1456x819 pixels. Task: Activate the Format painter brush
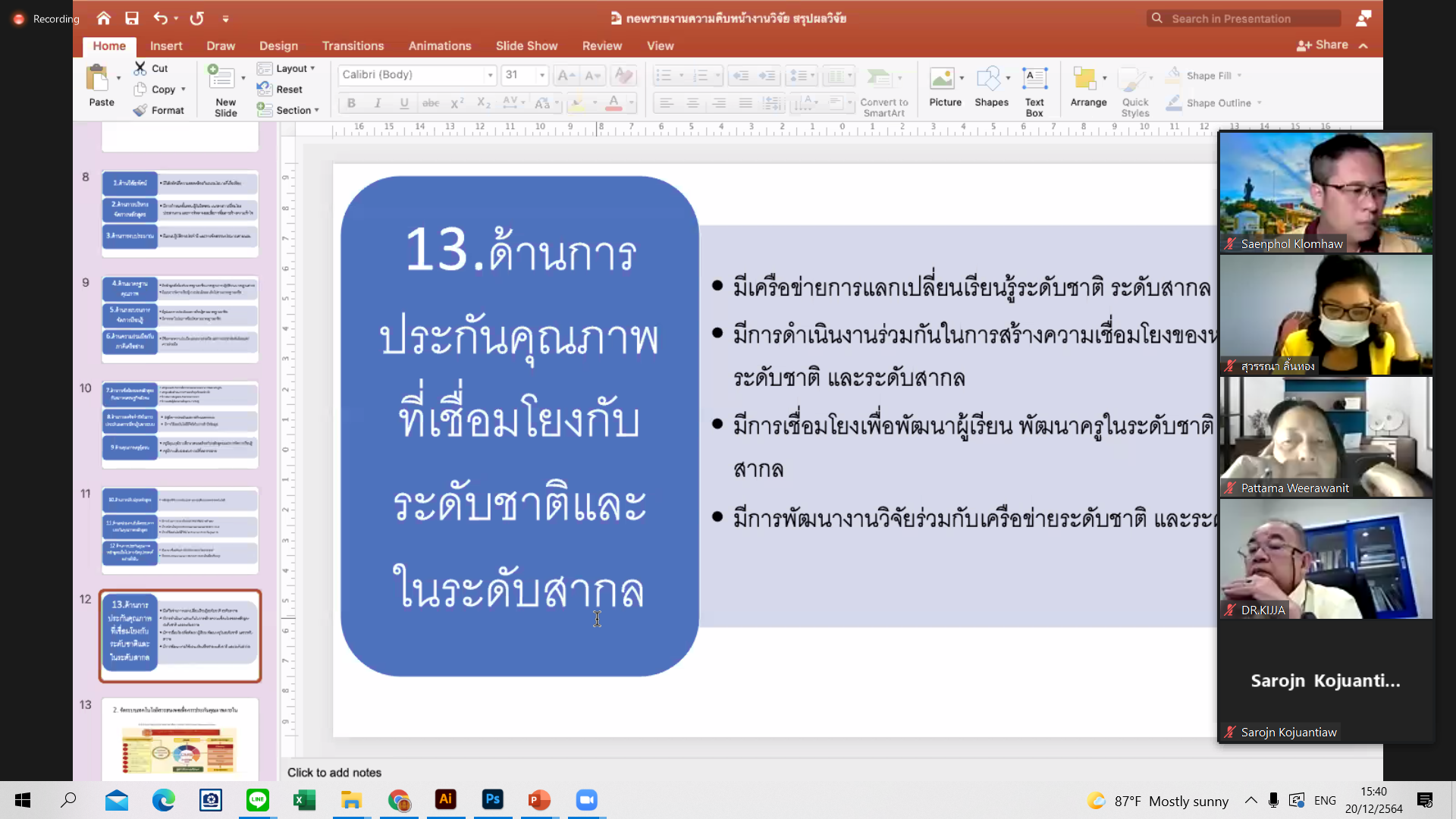[140, 110]
